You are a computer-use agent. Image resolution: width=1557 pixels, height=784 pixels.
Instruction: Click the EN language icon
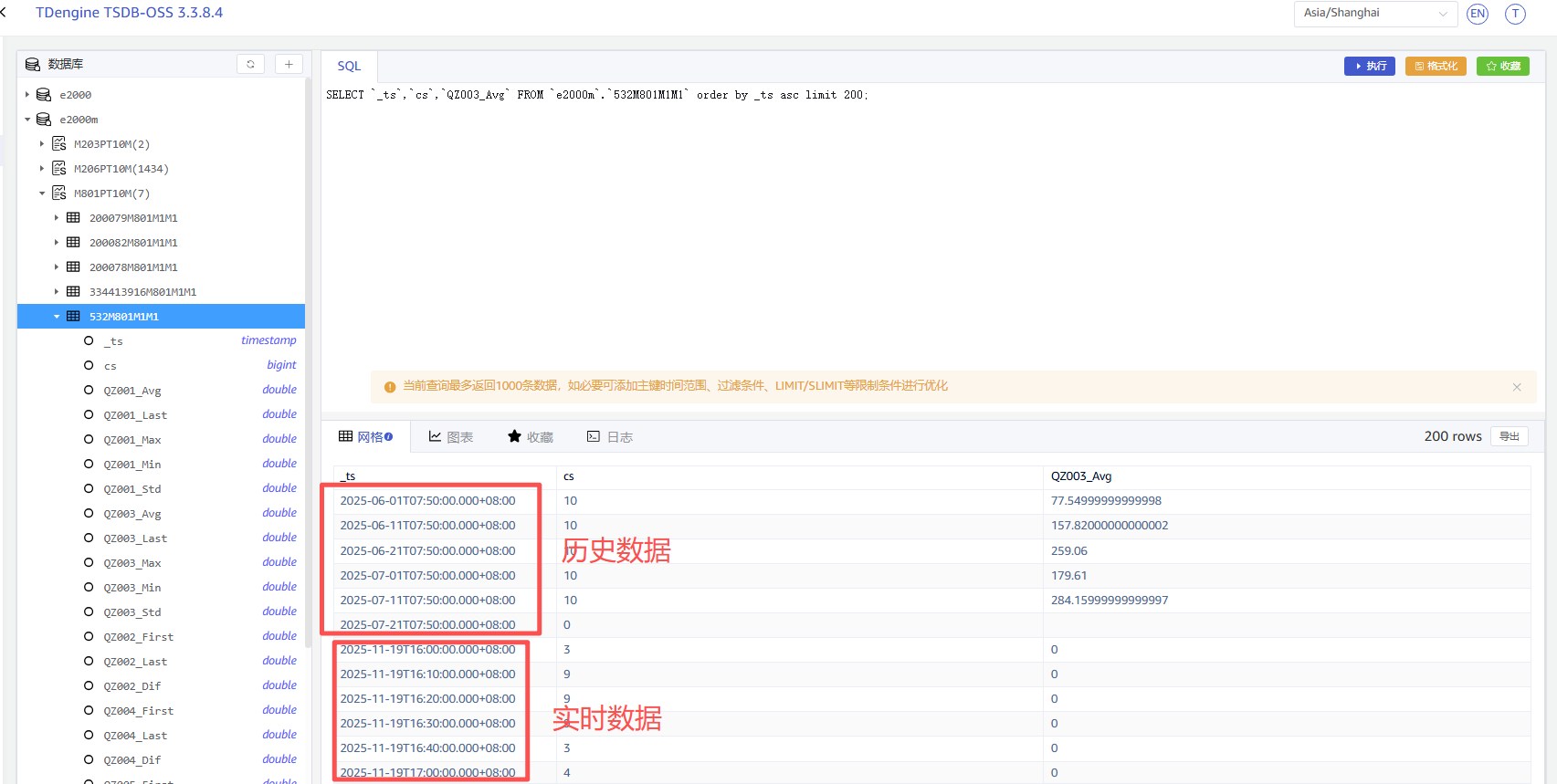(1477, 14)
